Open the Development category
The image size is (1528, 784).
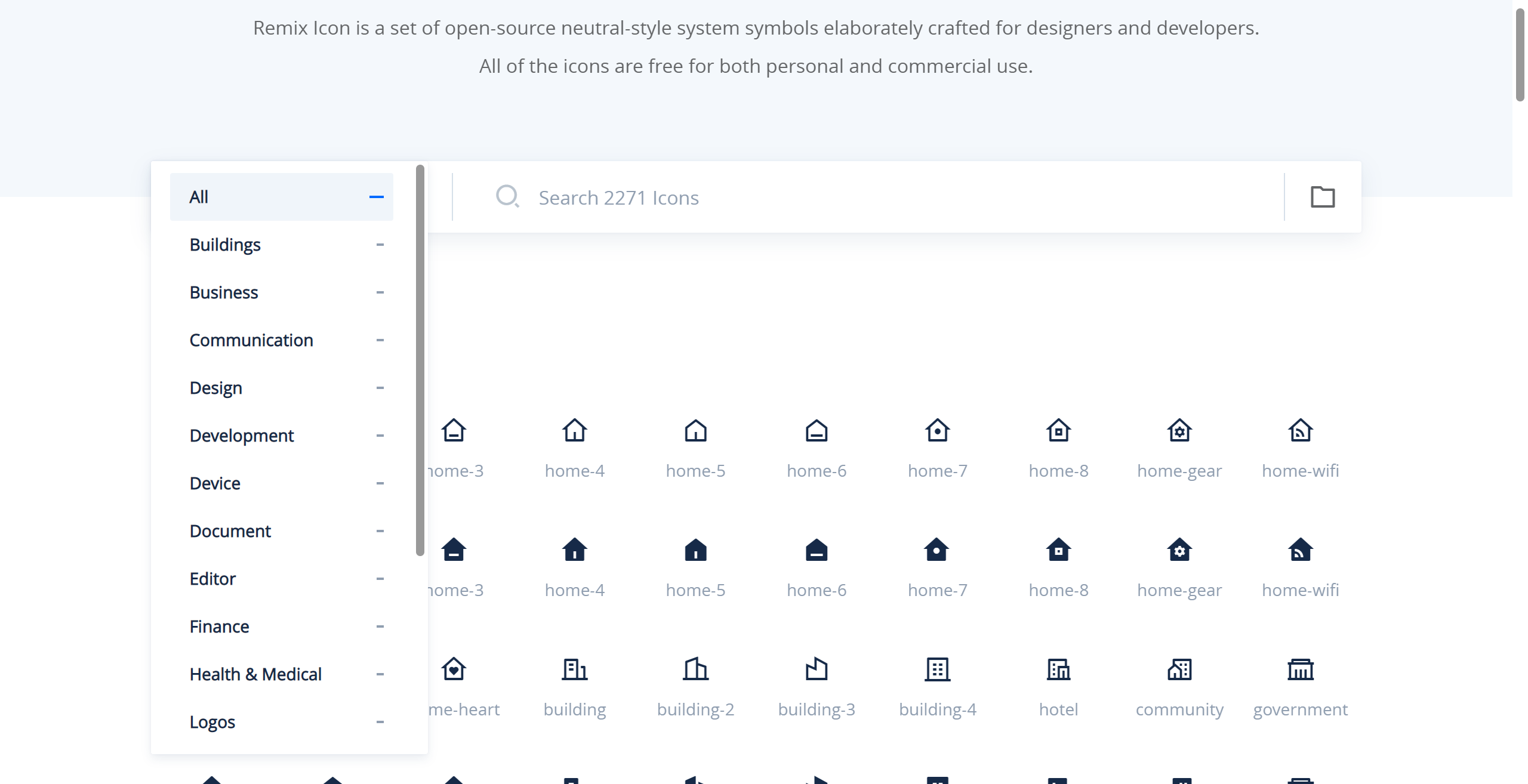pos(282,436)
